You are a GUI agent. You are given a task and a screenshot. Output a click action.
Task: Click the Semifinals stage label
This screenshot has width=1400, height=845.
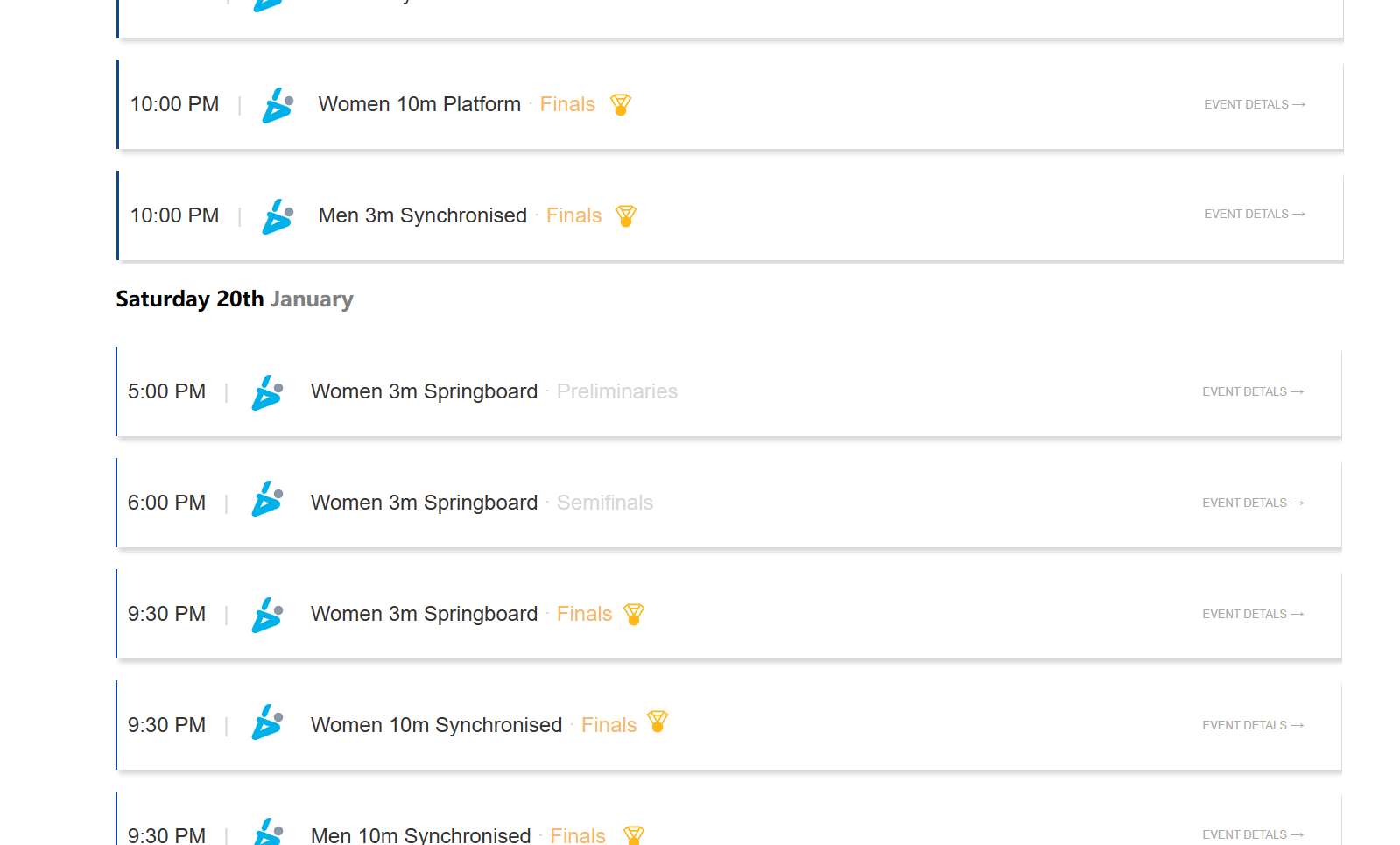coord(605,503)
